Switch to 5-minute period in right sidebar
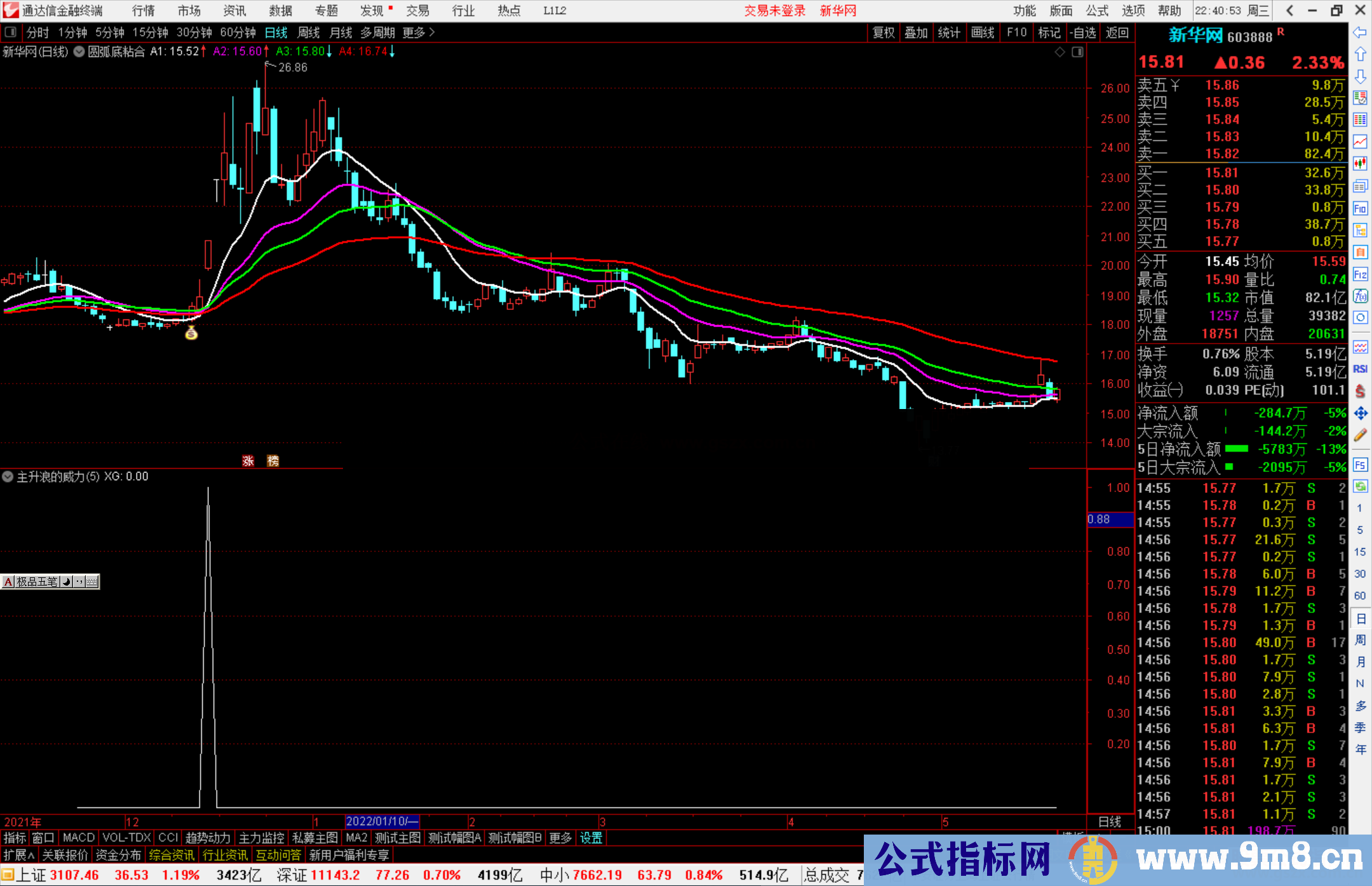The height and width of the screenshot is (886, 1372). 1360,530
